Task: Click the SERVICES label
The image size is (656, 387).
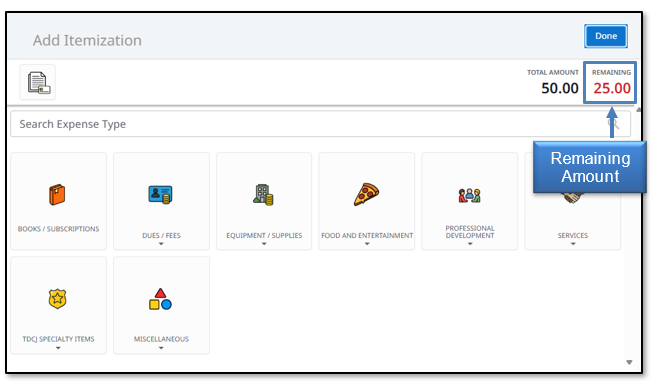Action: [573, 236]
